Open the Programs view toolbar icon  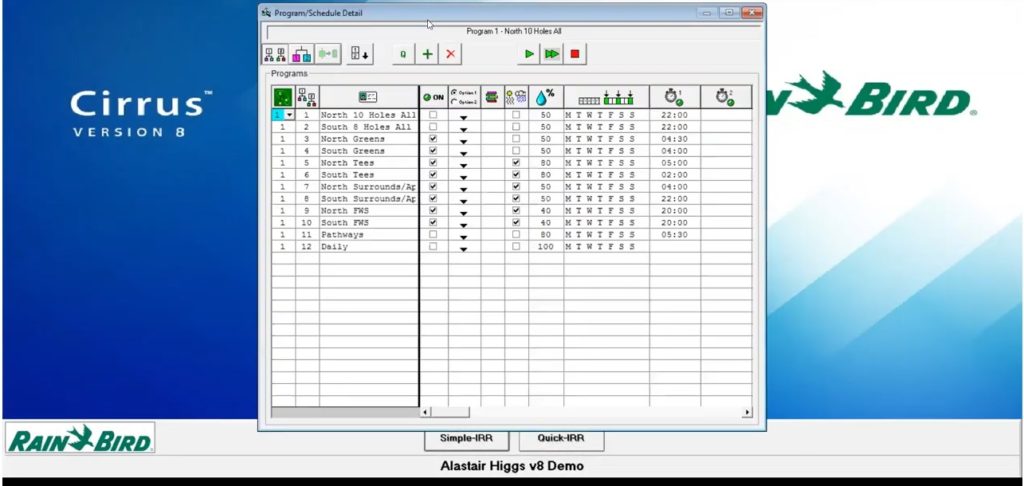tap(275, 54)
